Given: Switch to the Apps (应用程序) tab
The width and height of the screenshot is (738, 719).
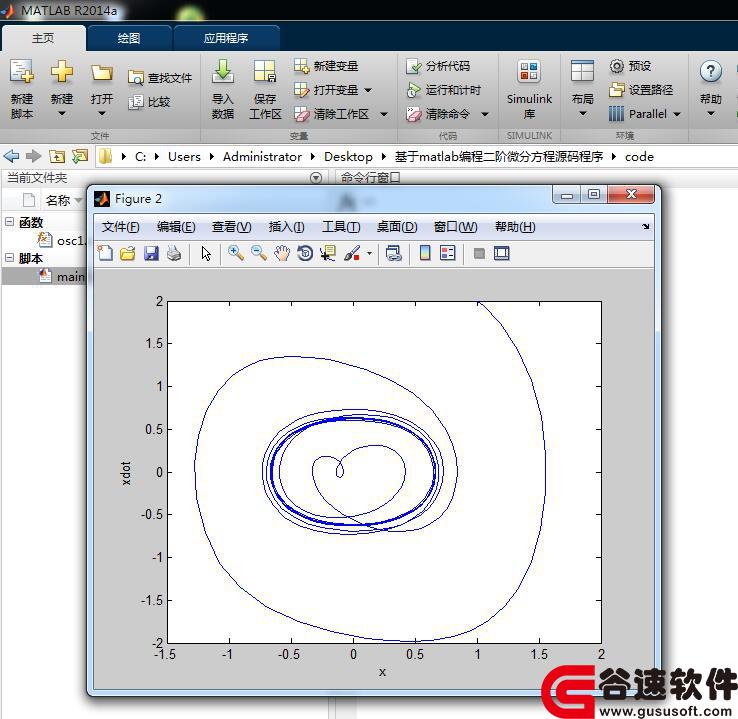Looking at the screenshot, I should [226, 38].
